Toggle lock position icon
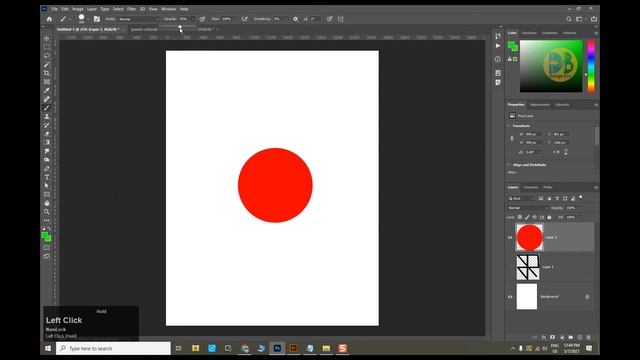This screenshot has height=360, width=640. point(534,217)
